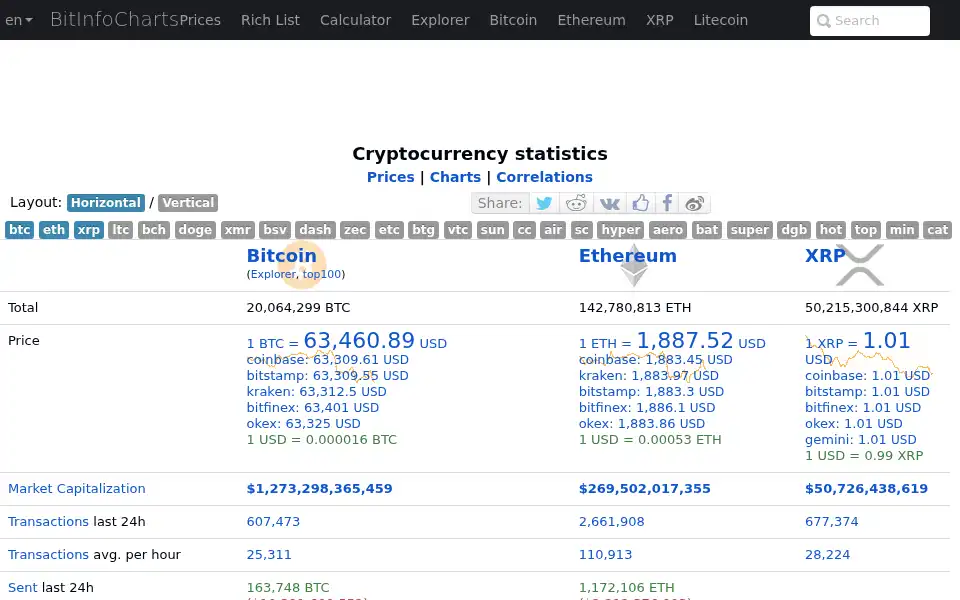The height and width of the screenshot is (600, 960).
Task: Open the XRP column heading link
Action: click(x=825, y=255)
